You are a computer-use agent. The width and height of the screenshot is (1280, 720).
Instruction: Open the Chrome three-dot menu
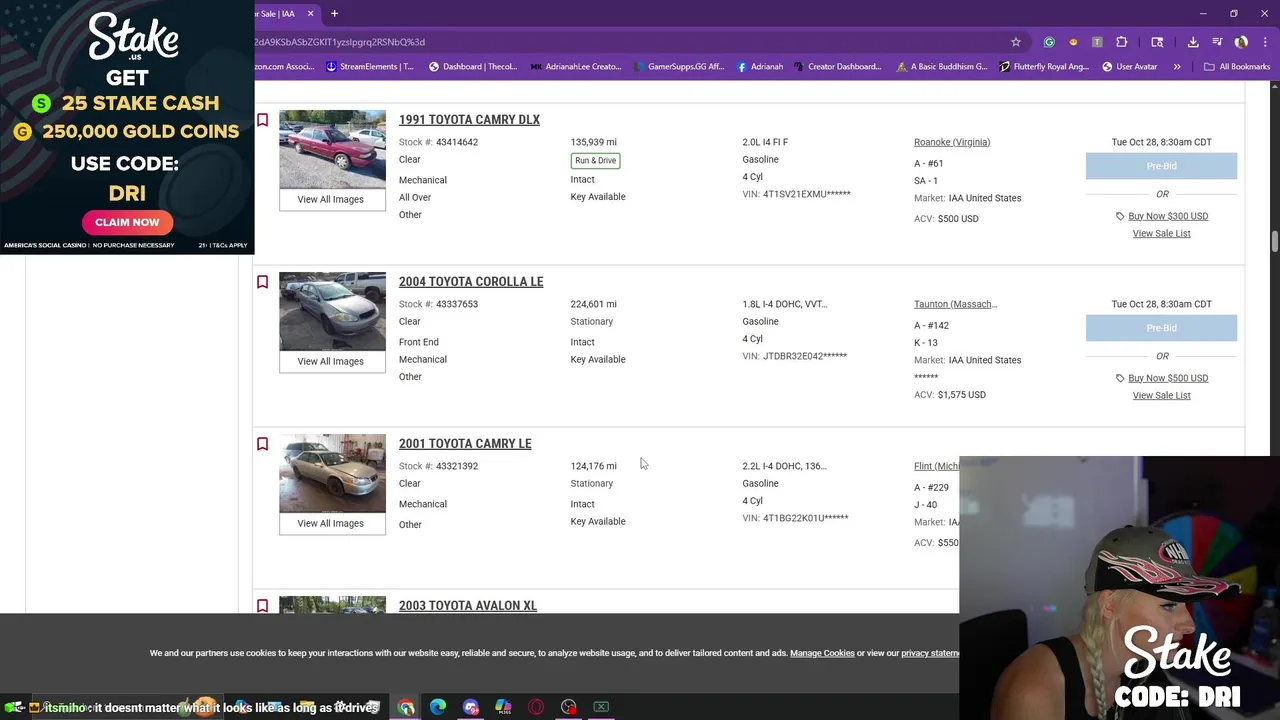click(1265, 42)
